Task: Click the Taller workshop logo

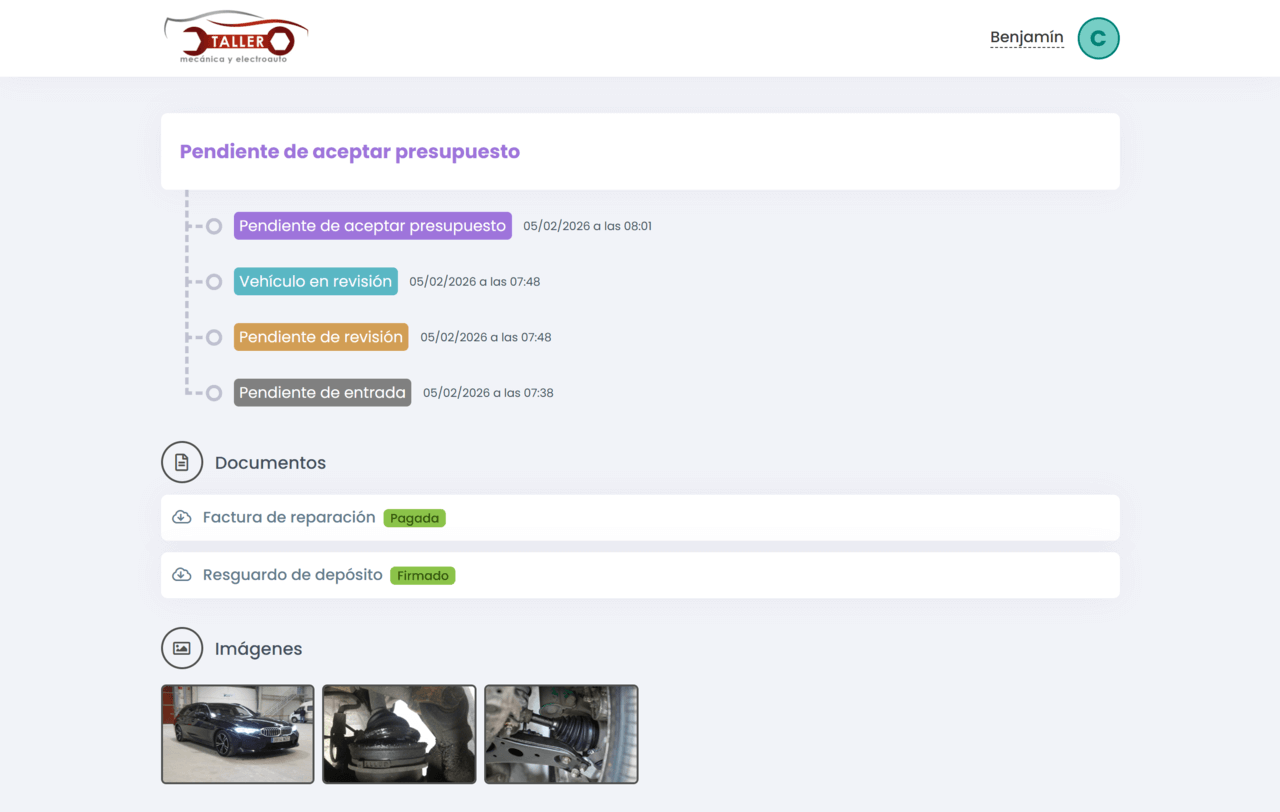Action: click(236, 37)
